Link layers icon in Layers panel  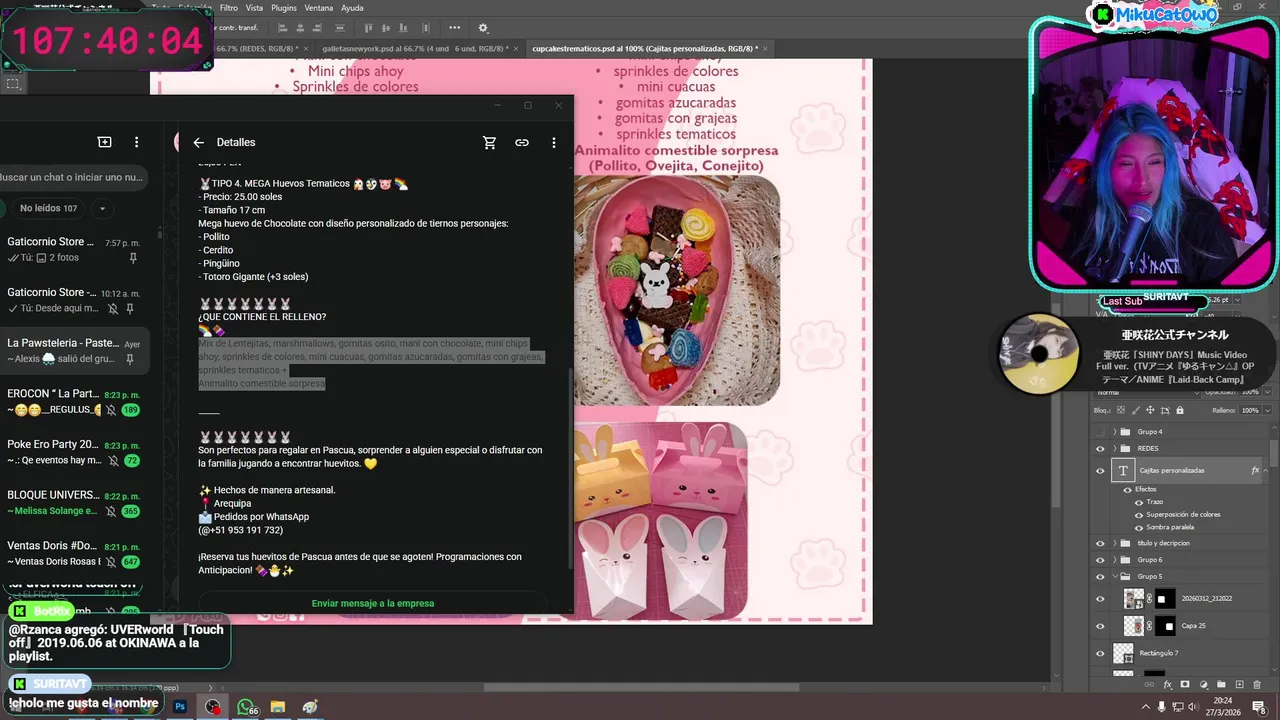tap(1151, 685)
